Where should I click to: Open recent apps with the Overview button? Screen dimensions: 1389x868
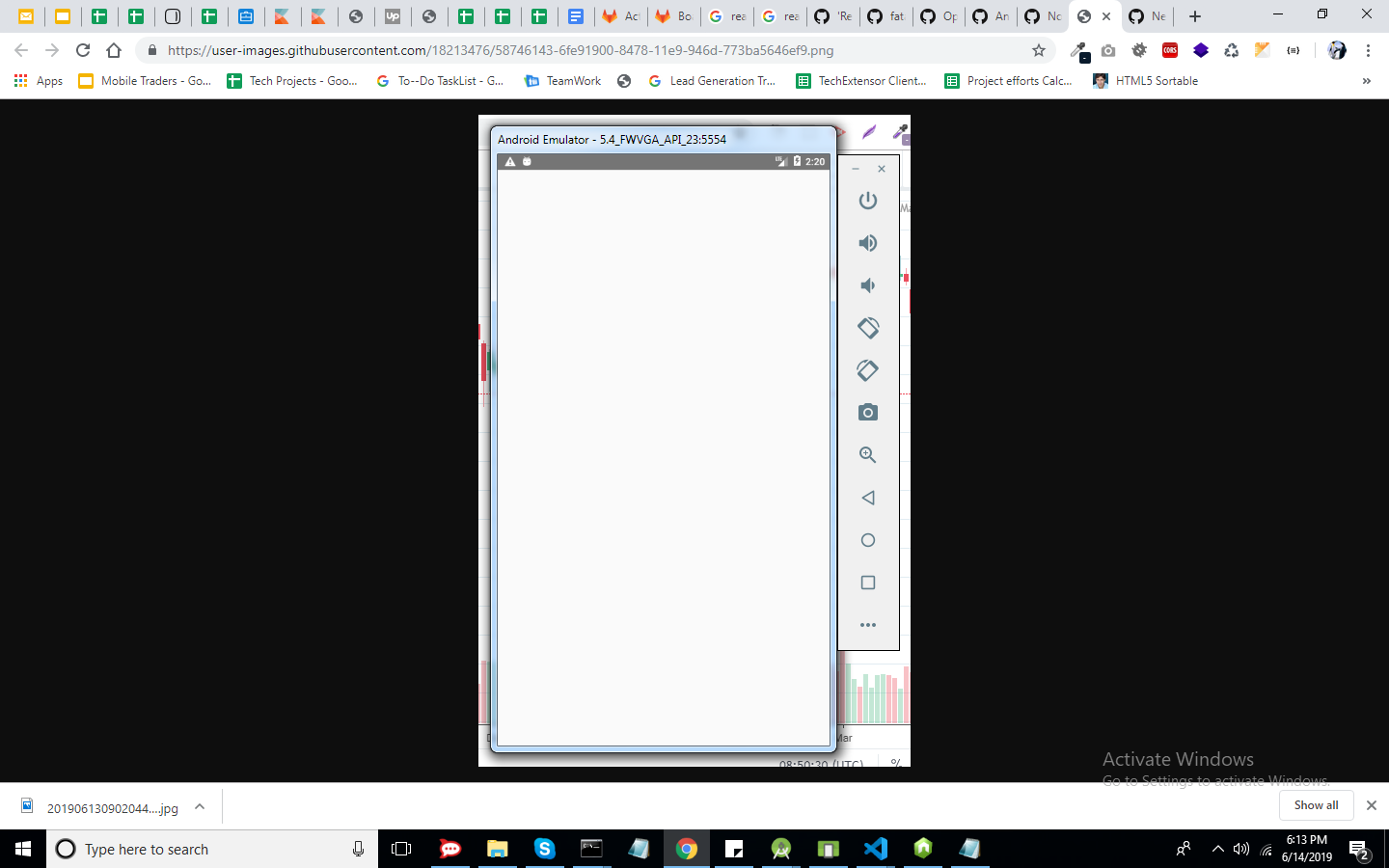click(x=867, y=583)
